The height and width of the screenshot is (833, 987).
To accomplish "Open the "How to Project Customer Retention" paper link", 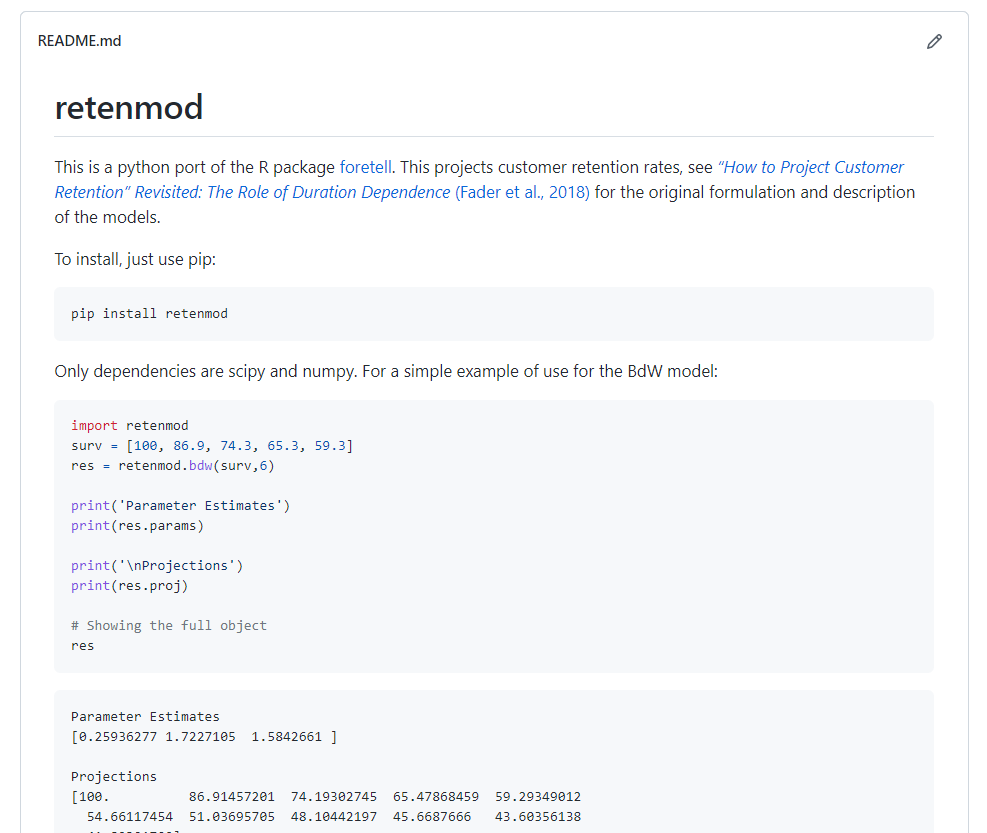I will (810, 167).
